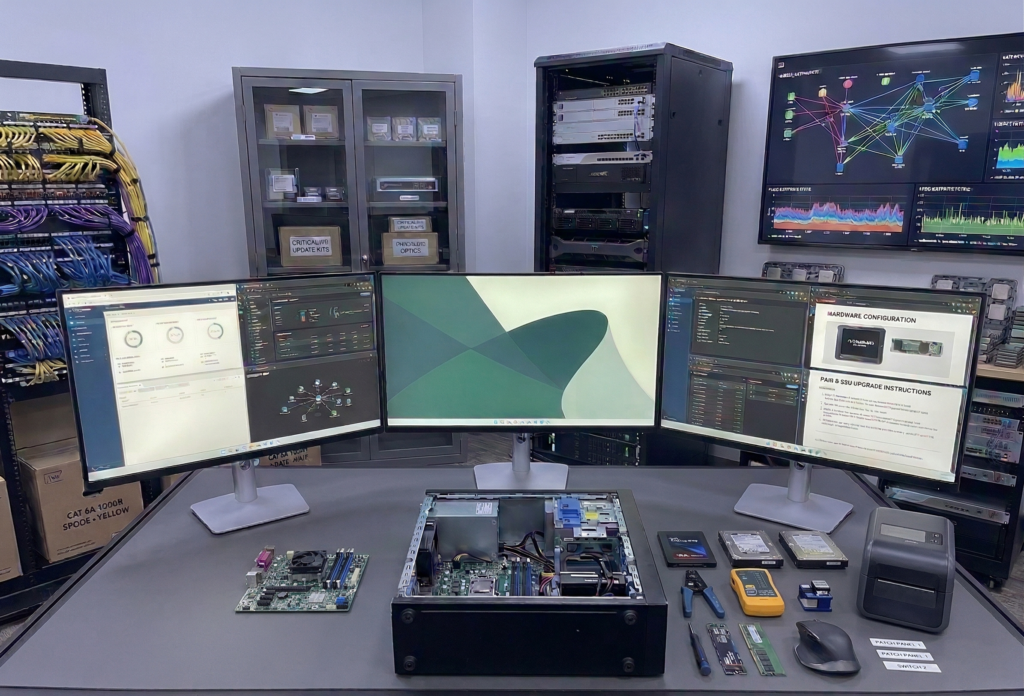This screenshot has width=1024, height=696.
Task: Click the third donut gauge in the left monitor dashboard
Action: pyautogui.click(x=216, y=331)
